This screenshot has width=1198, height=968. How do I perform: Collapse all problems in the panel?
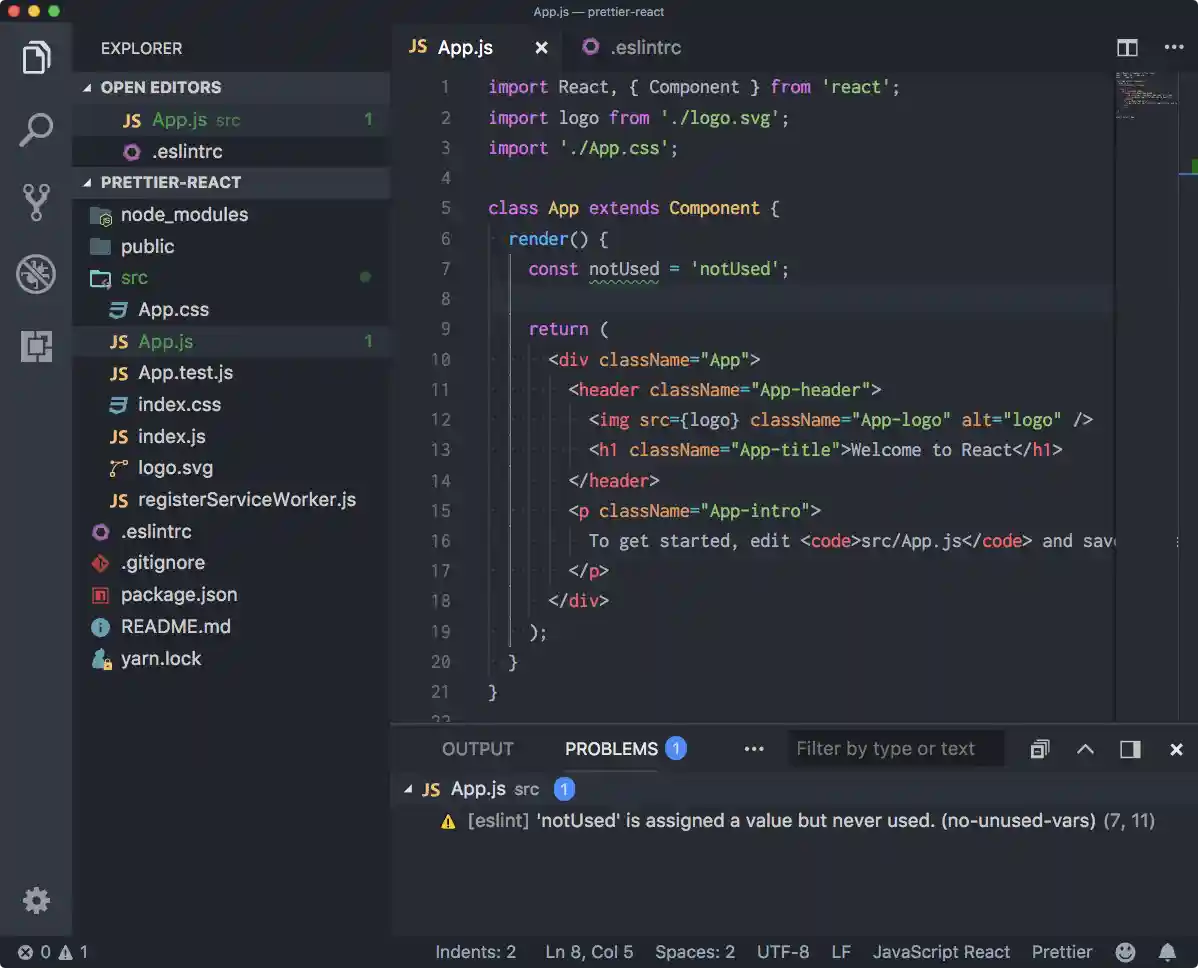1040,749
